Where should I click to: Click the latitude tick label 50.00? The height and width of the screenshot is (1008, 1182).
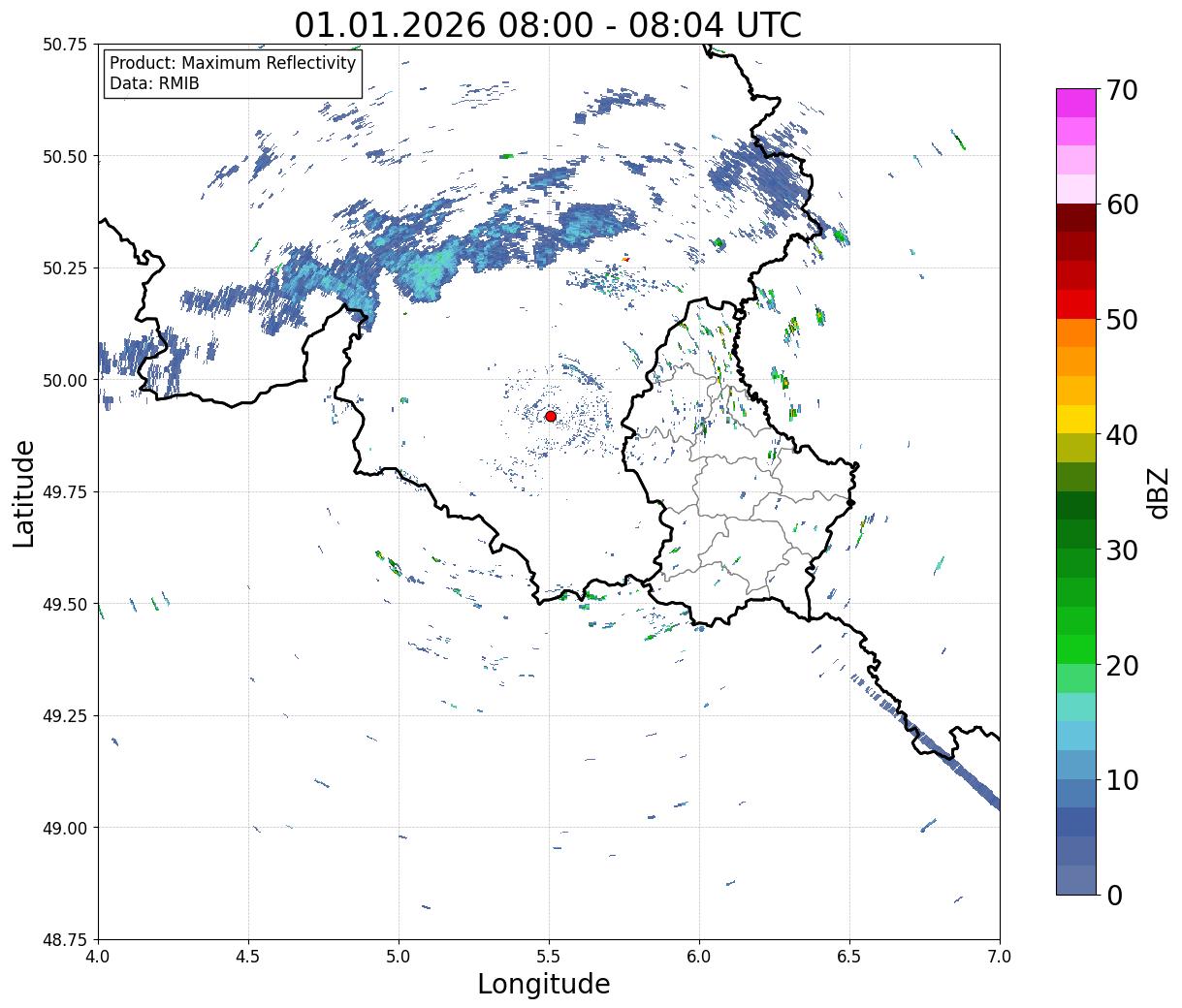[65, 380]
